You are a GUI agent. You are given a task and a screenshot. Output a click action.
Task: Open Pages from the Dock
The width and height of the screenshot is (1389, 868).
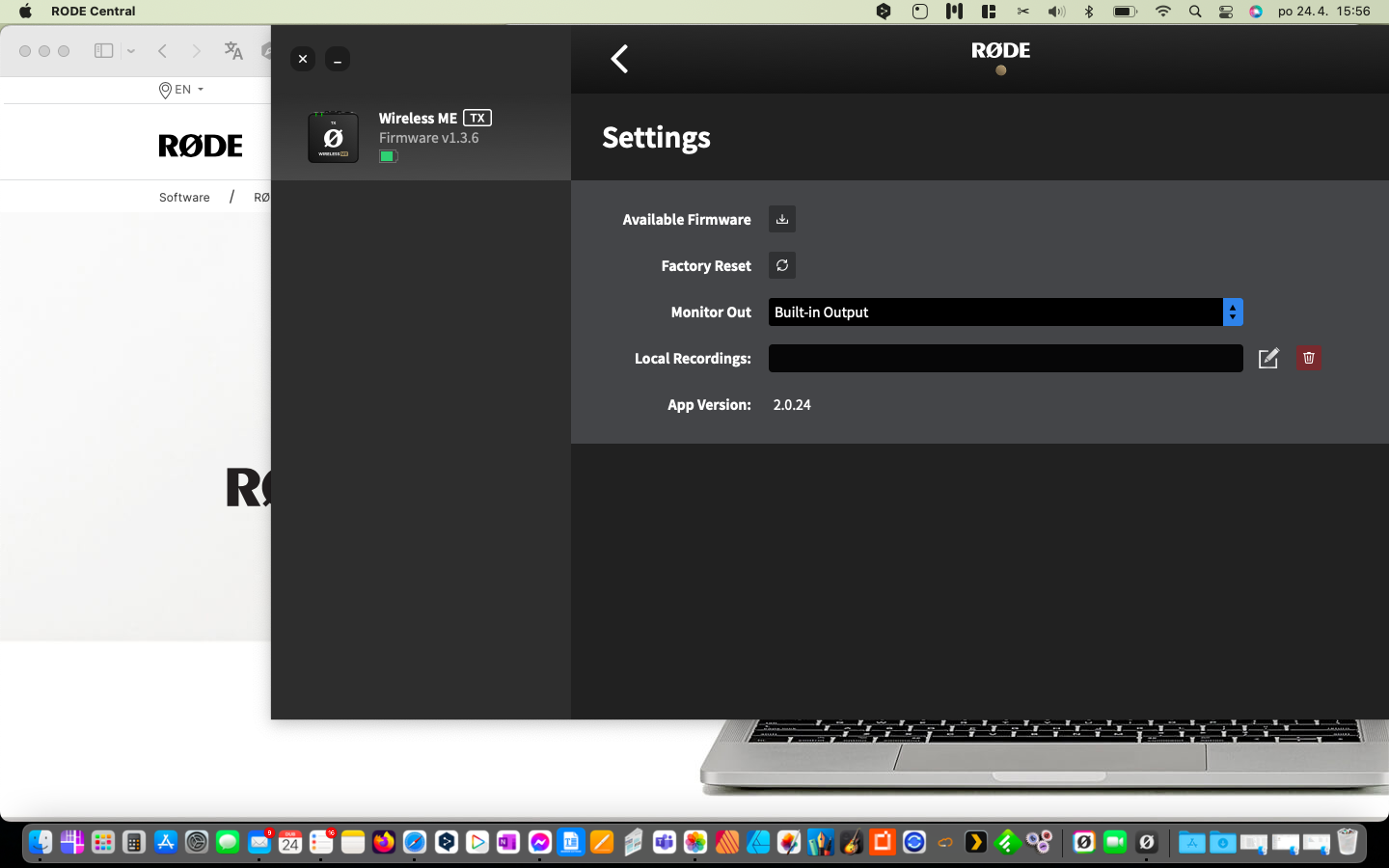[602, 842]
